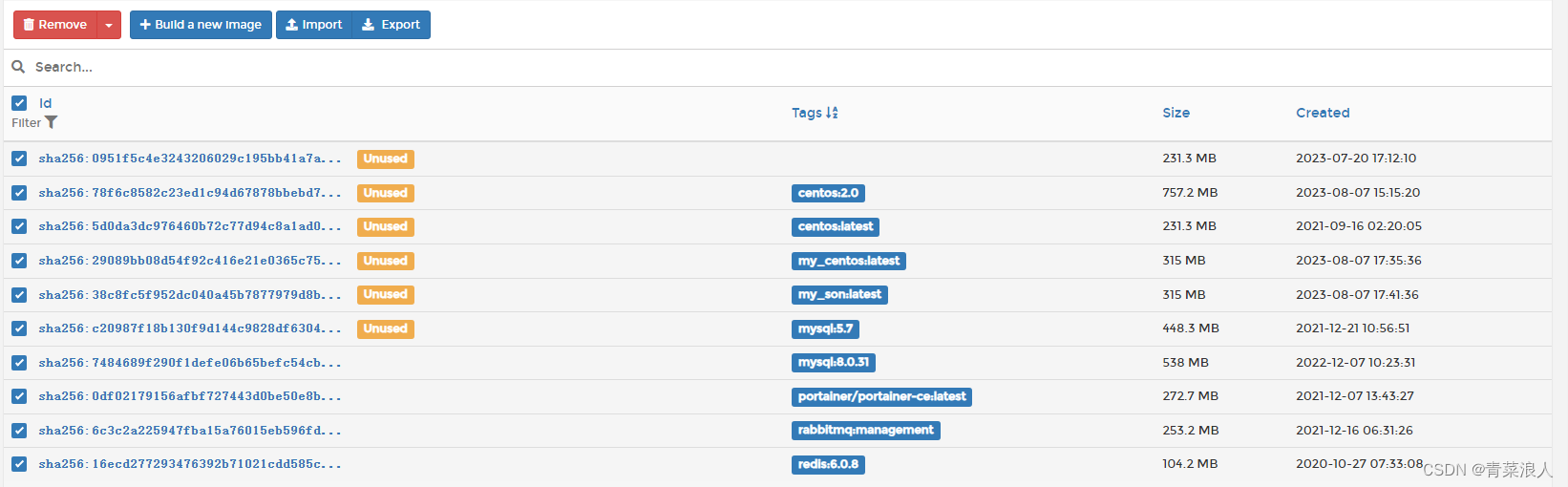Uncheck the my_centos:latest row checkbox
1568x487 pixels.
pyautogui.click(x=19, y=261)
